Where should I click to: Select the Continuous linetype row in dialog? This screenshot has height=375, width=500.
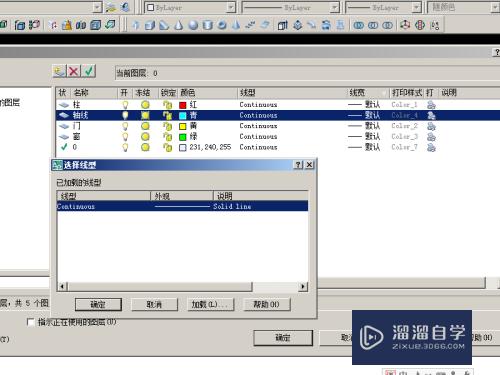coord(182,206)
